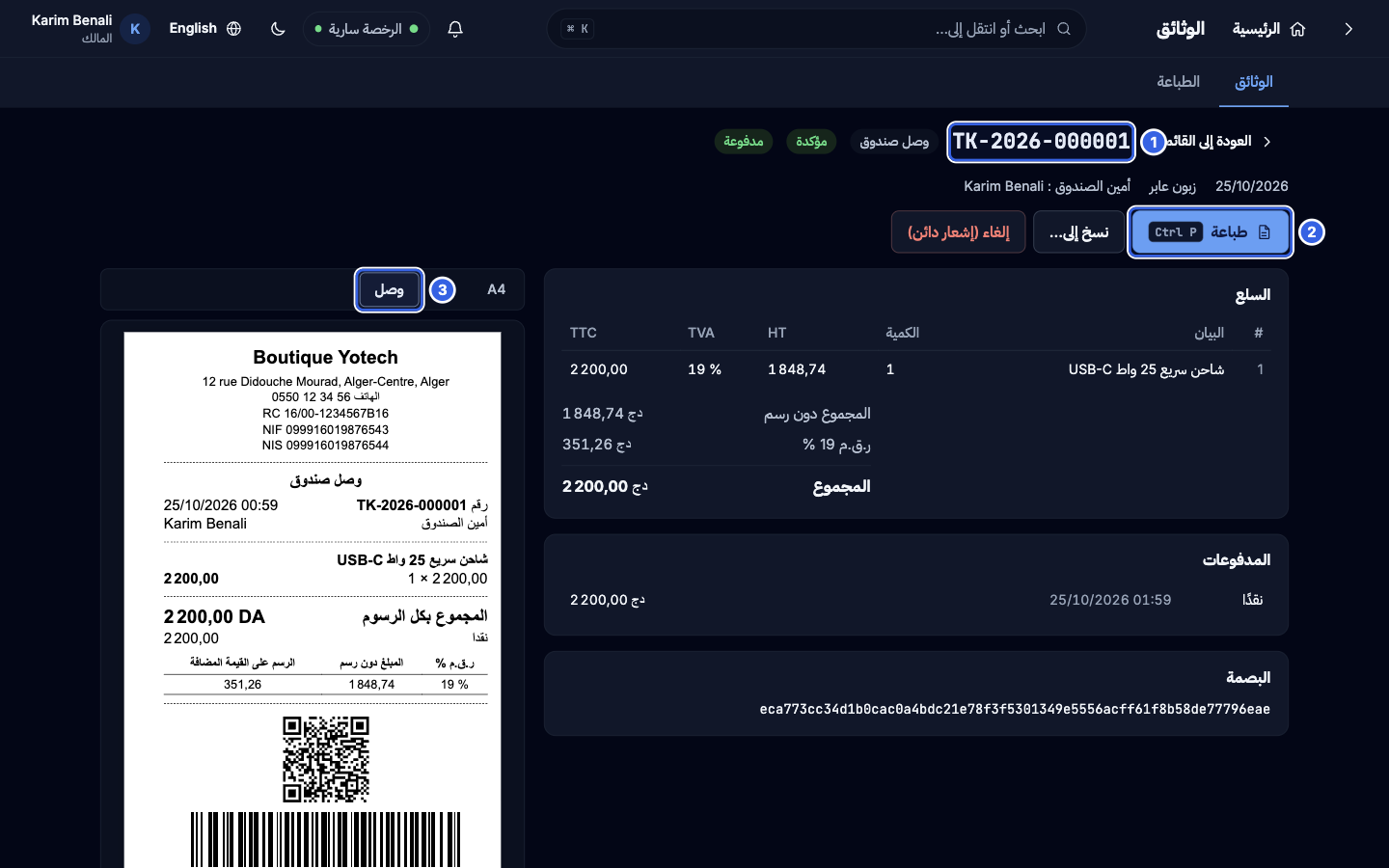Click Boutique Yotech title in receipt preview
The image size is (1389, 868).
click(325, 358)
